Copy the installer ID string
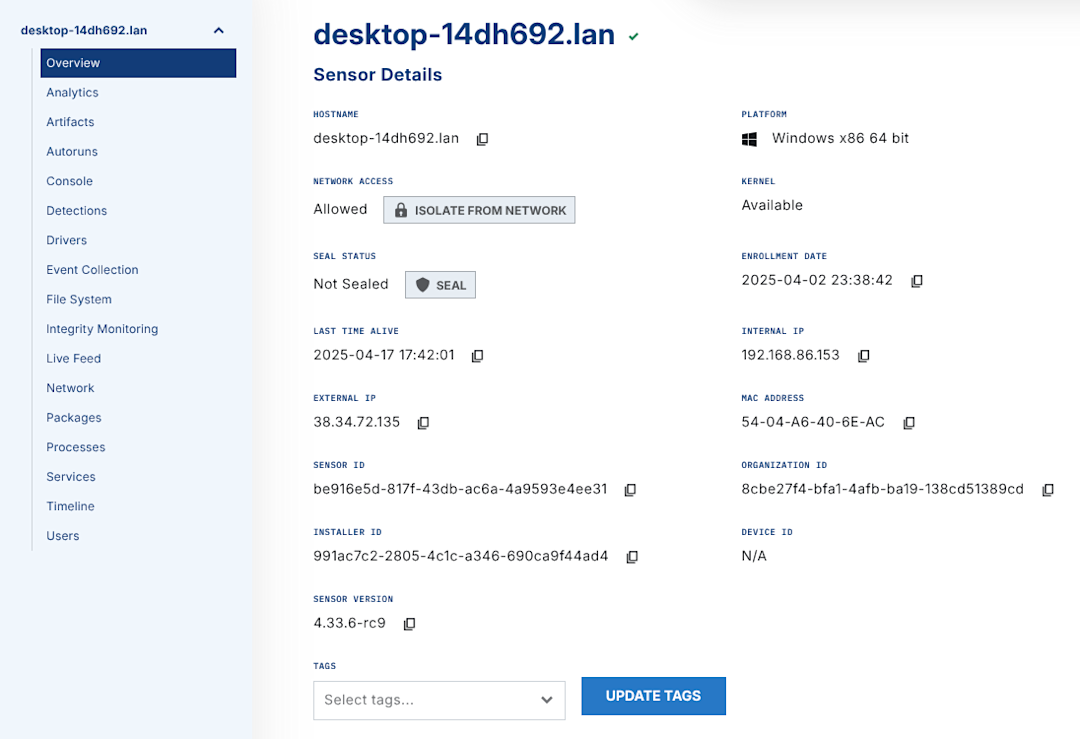Viewport: 1080px width, 739px height. tap(632, 556)
